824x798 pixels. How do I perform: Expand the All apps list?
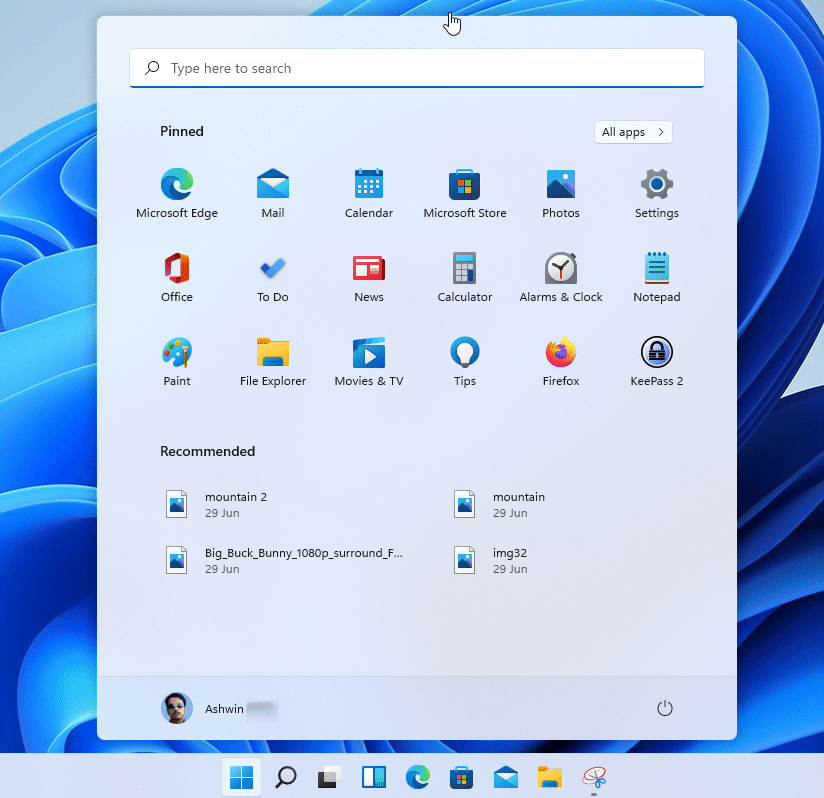point(633,132)
